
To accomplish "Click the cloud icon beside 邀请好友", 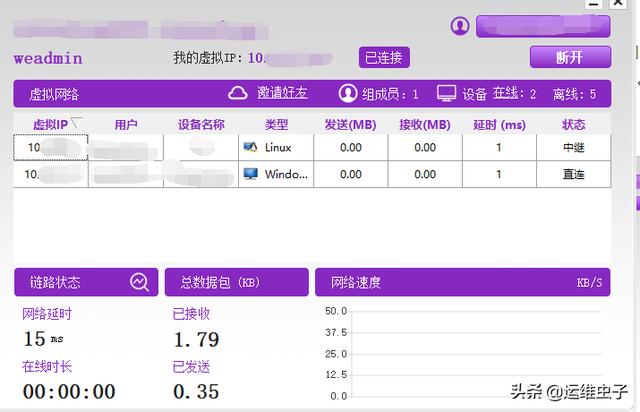I will click(238, 94).
